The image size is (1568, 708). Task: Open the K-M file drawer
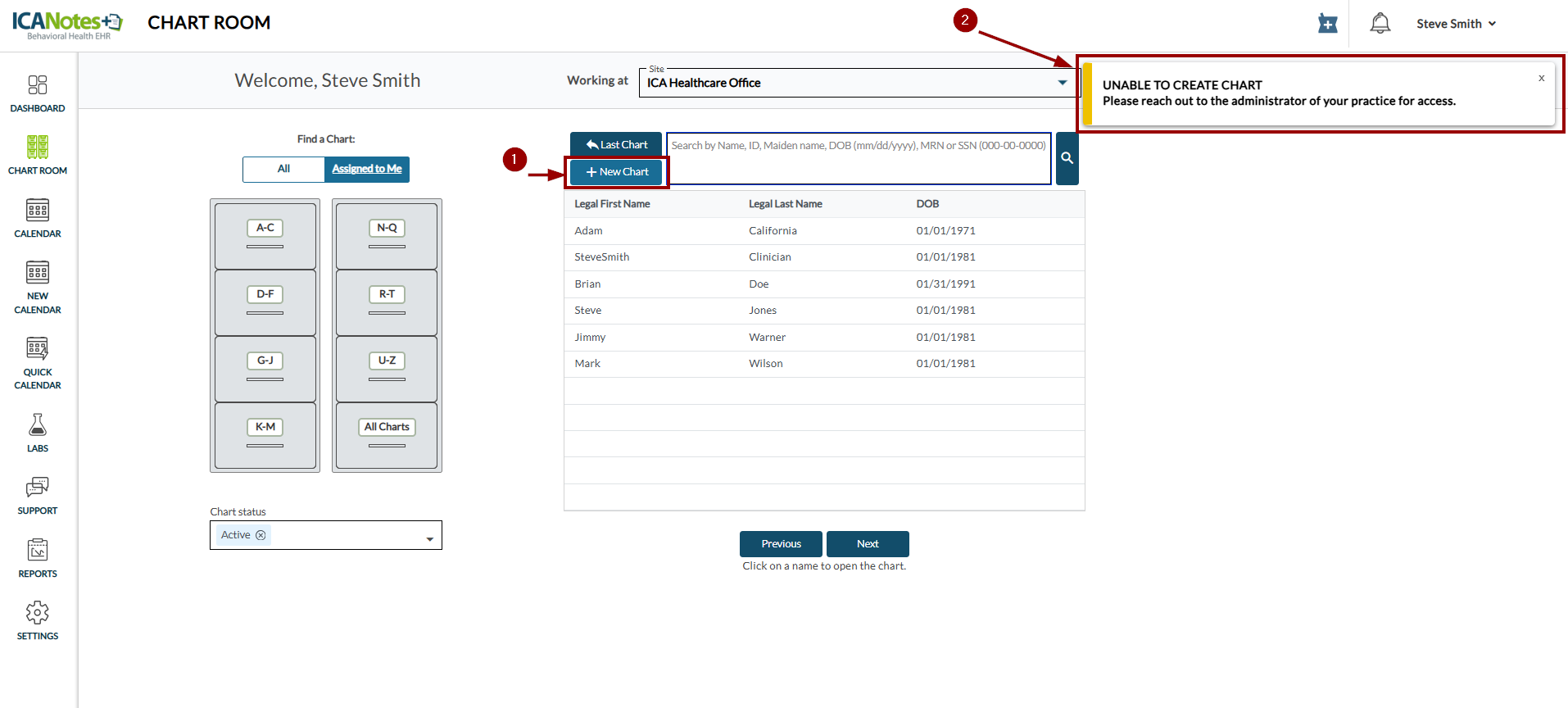(x=265, y=435)
